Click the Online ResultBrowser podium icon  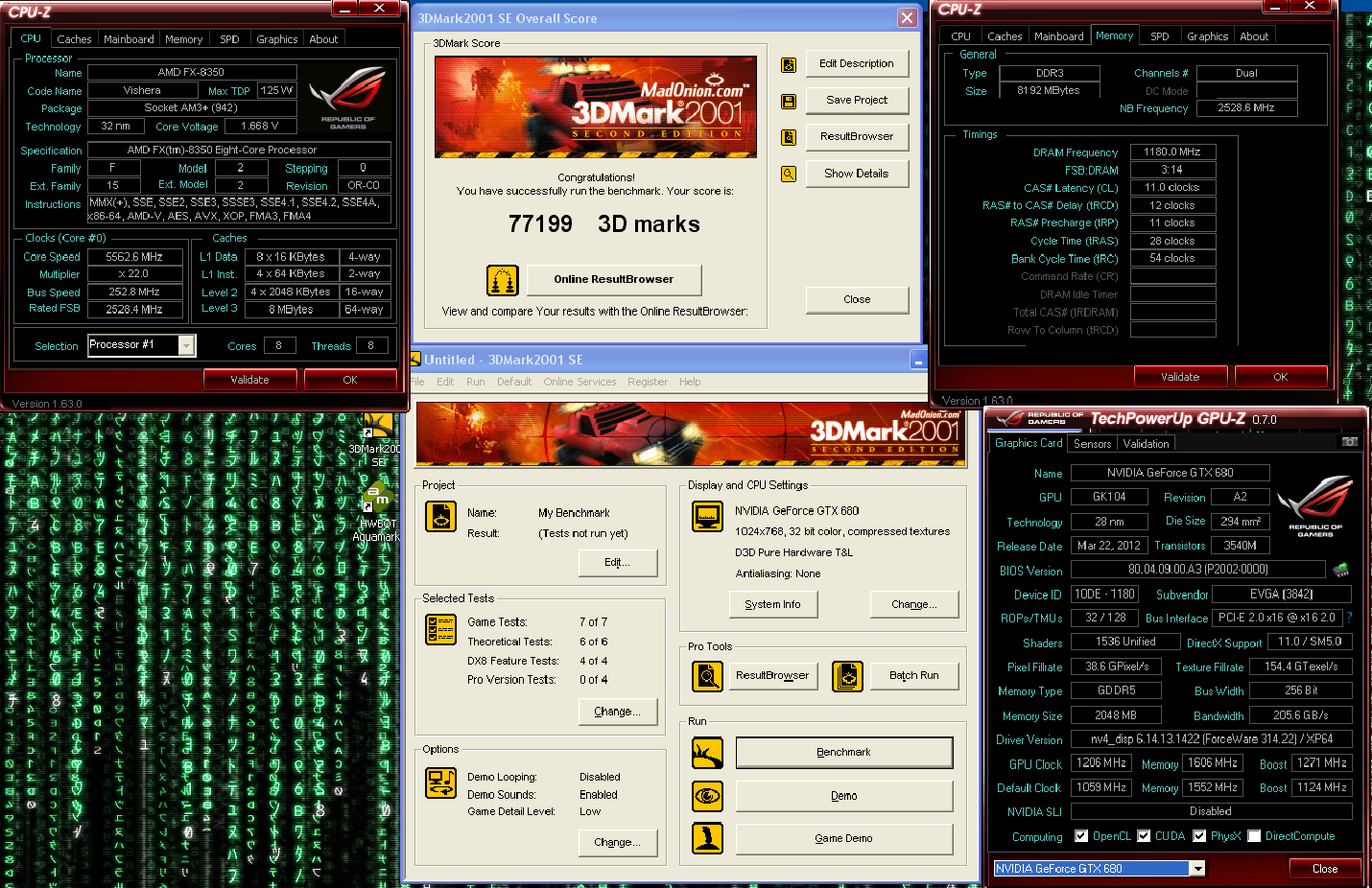[x=503, y=280]
